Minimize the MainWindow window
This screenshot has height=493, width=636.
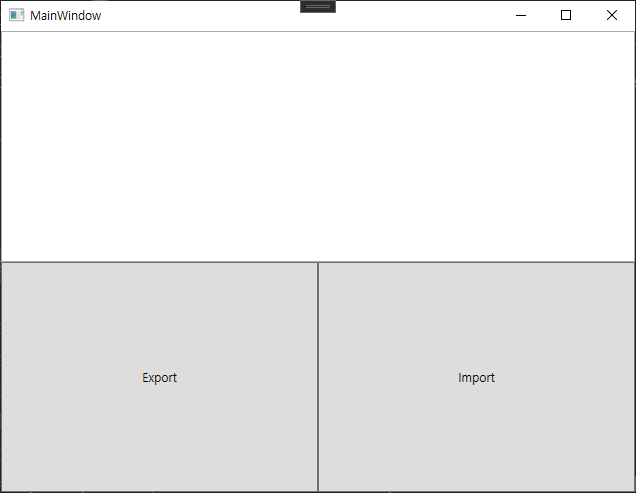coord(521,15)
